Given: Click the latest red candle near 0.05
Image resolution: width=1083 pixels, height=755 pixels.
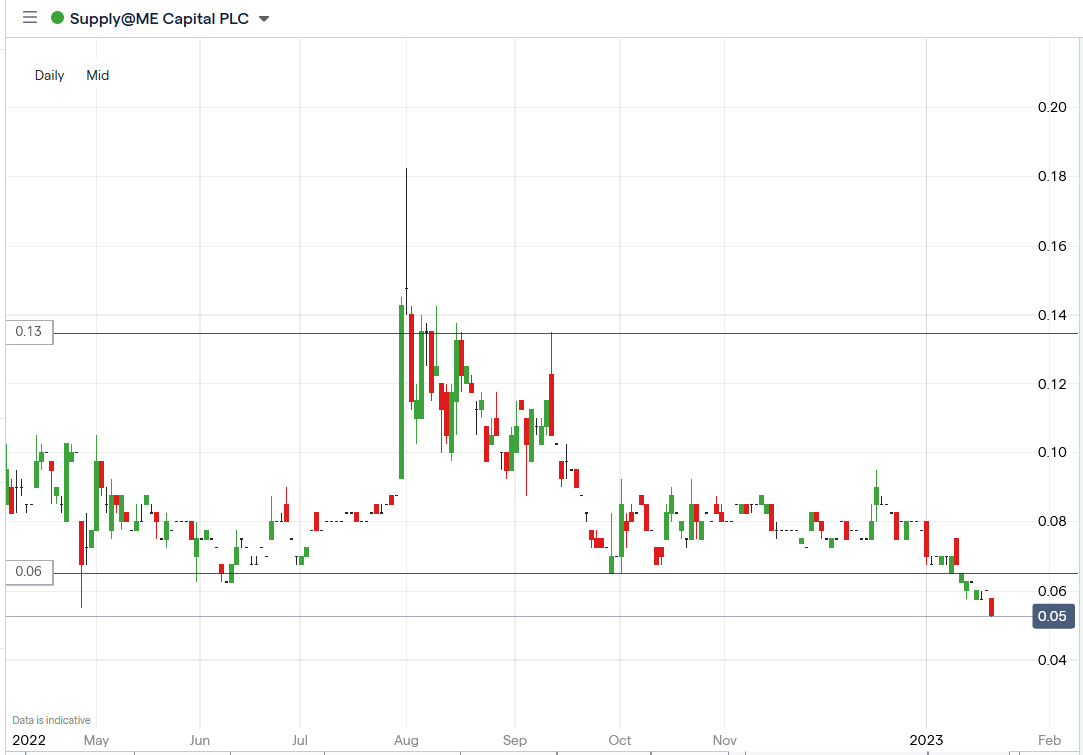Looking at the screenshot, I should [992, 607].
